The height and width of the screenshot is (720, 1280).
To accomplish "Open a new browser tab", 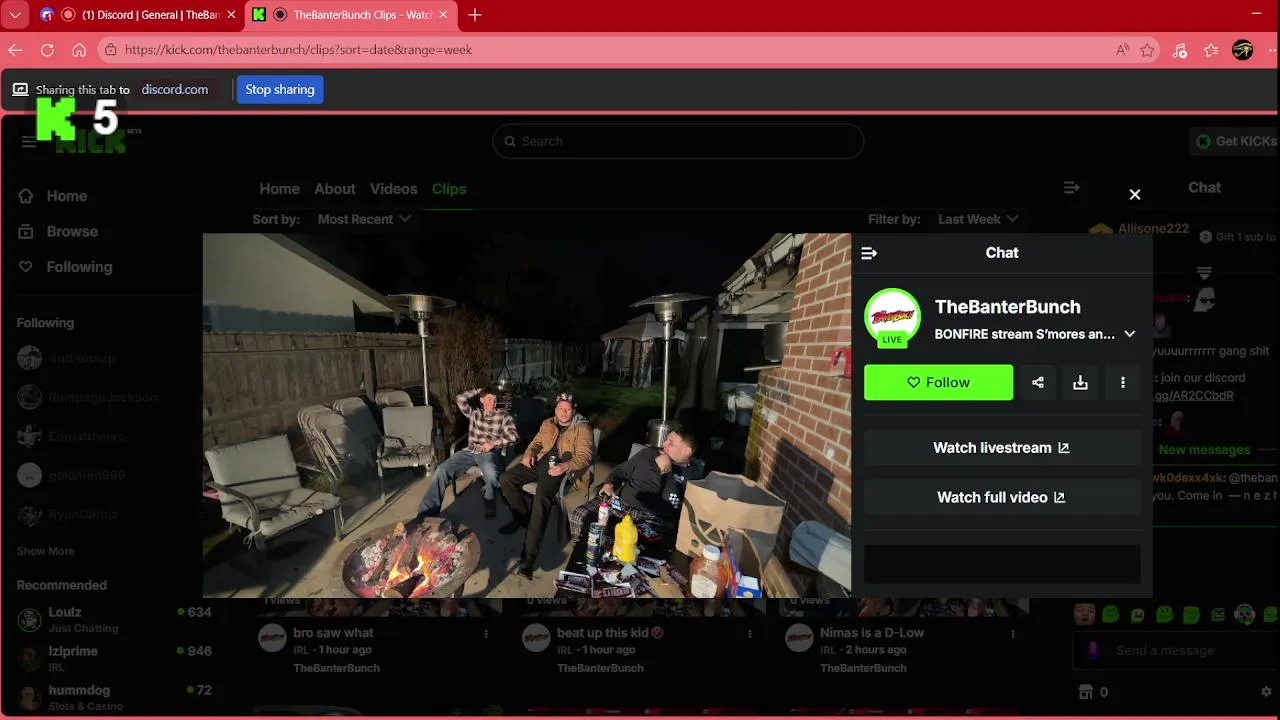I will click(475, 15).
